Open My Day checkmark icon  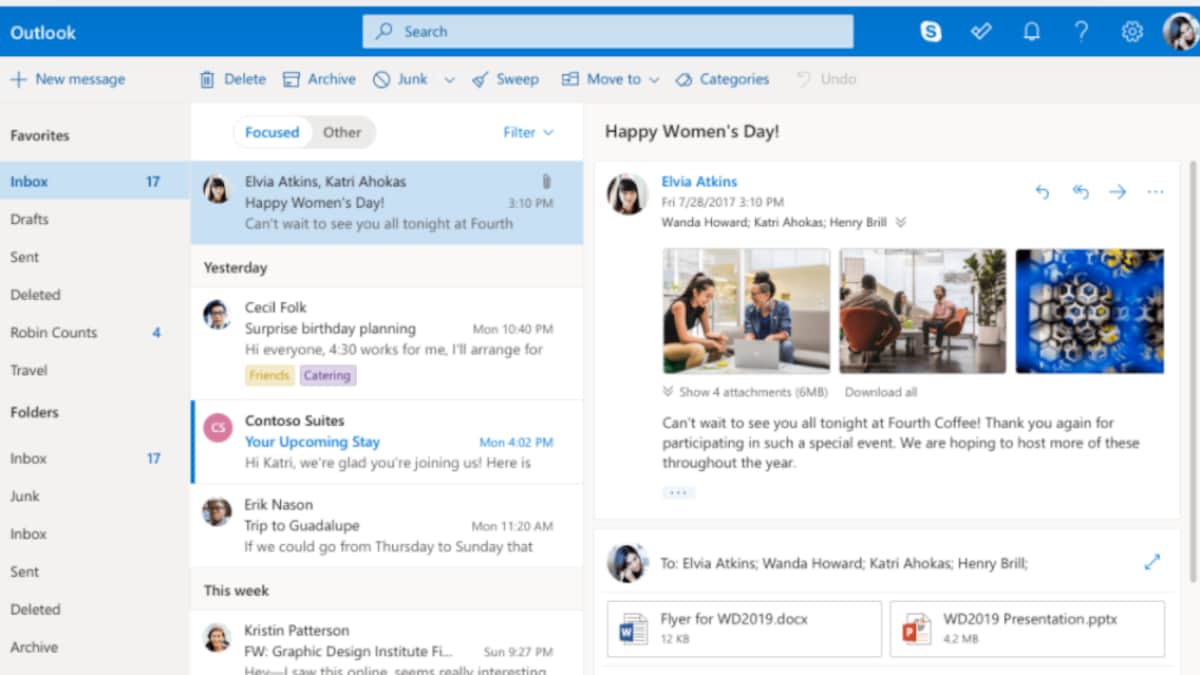click(x=981, y=31)
